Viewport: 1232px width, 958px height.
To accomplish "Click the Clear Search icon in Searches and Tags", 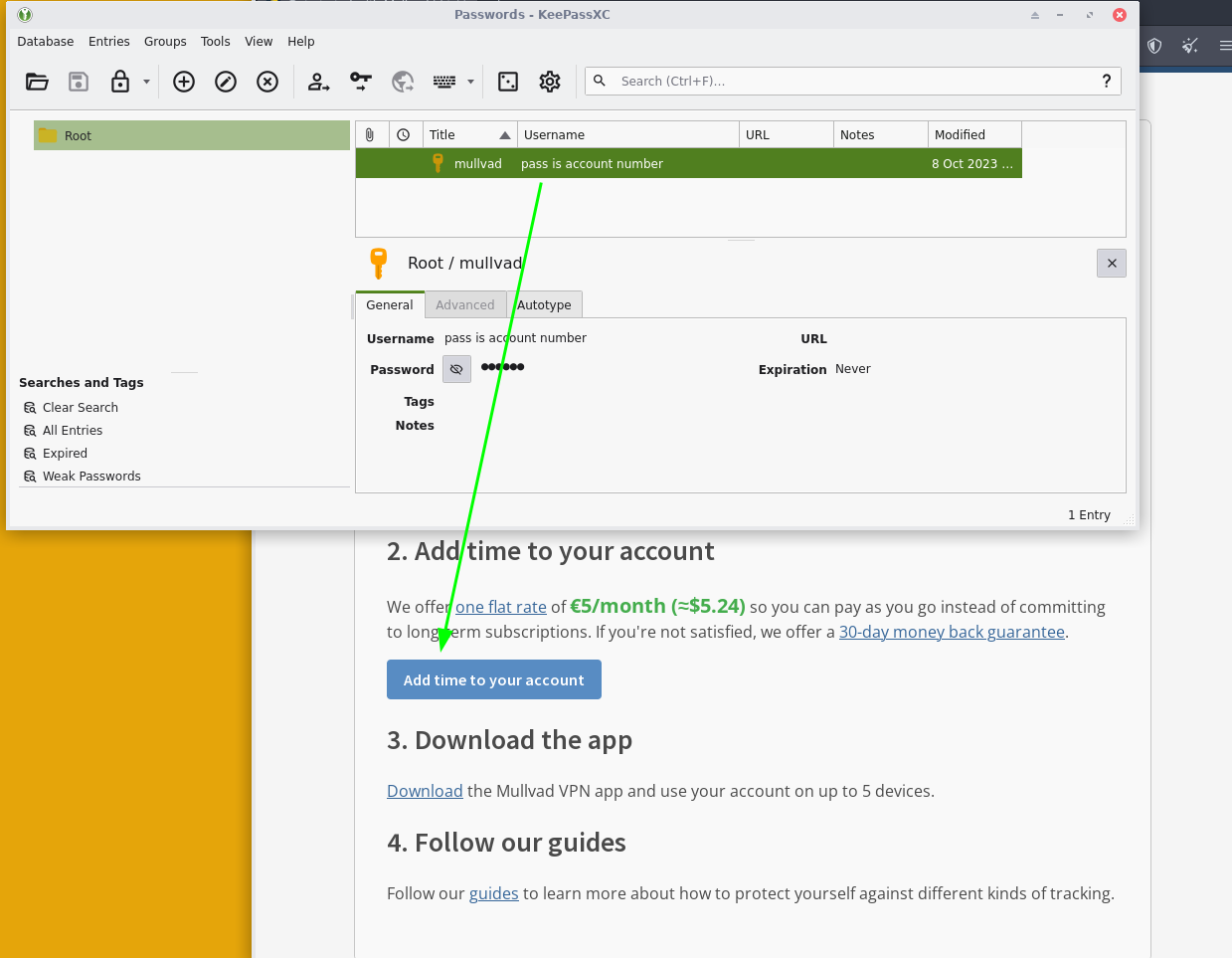I will click(x=30, y=408).
